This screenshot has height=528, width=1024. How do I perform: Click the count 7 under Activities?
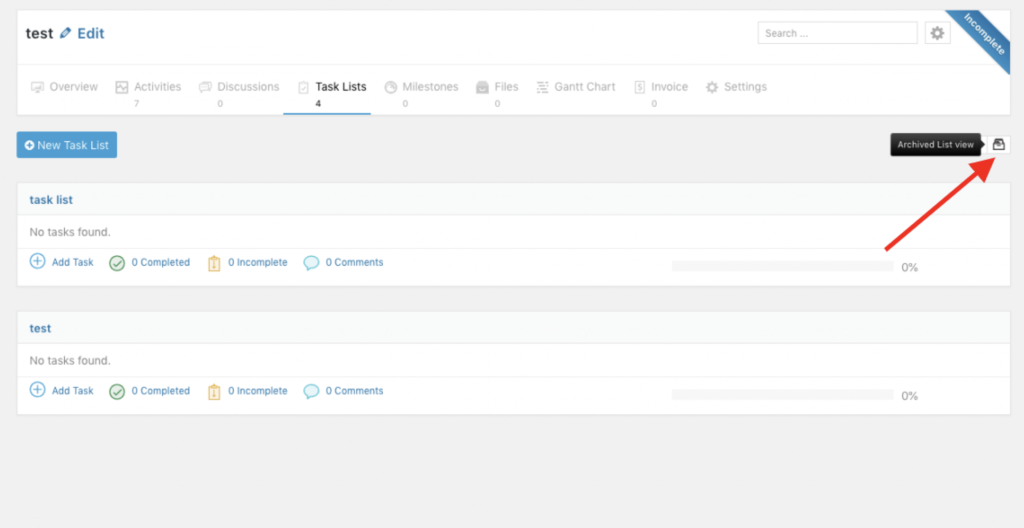136,103
